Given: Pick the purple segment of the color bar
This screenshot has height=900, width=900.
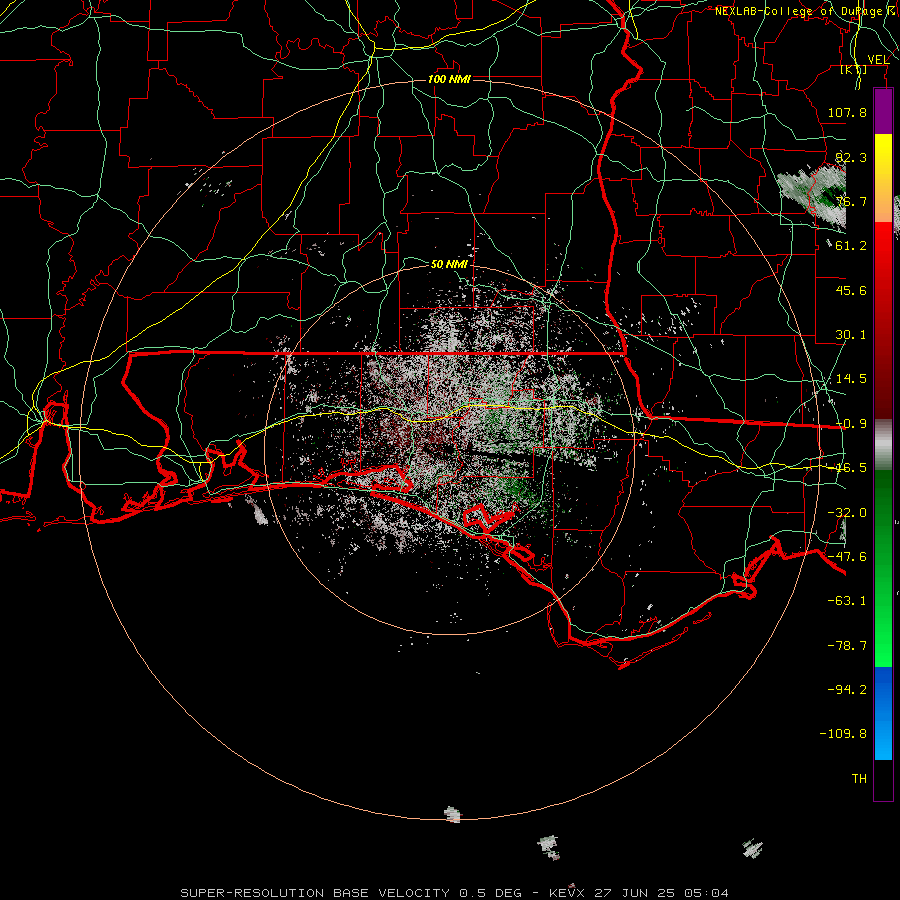Looking at the screenshot, I should 883,111.
